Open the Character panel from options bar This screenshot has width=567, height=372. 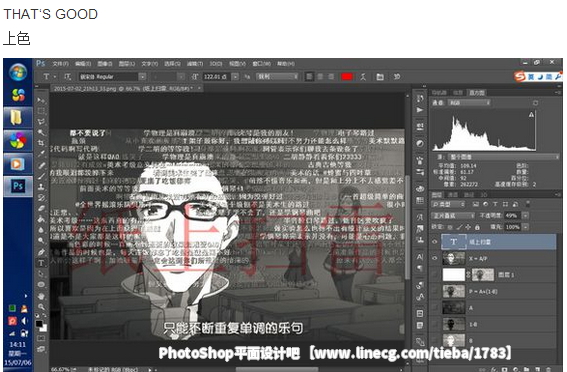coord(380,77)
